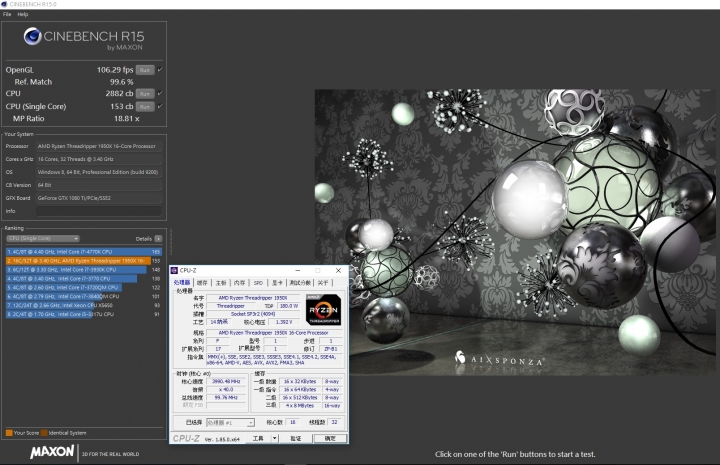The image size is (720, 465).
Task: Select ranking row Intel Core i5-3317U CPU
Action: pos(84,314)
